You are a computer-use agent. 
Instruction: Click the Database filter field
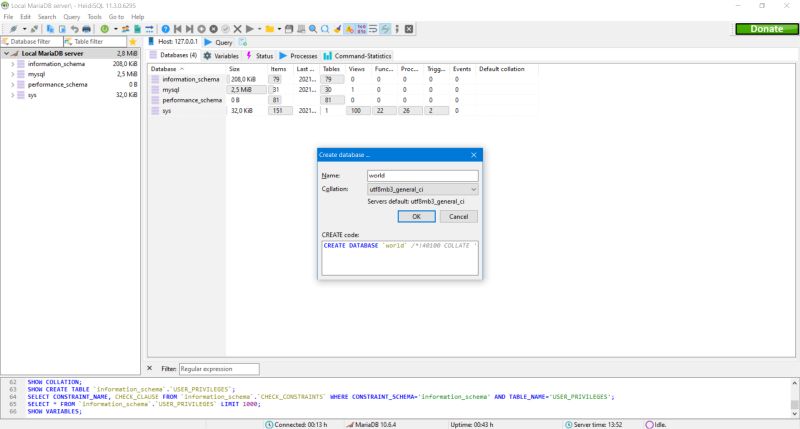[32, 42]
